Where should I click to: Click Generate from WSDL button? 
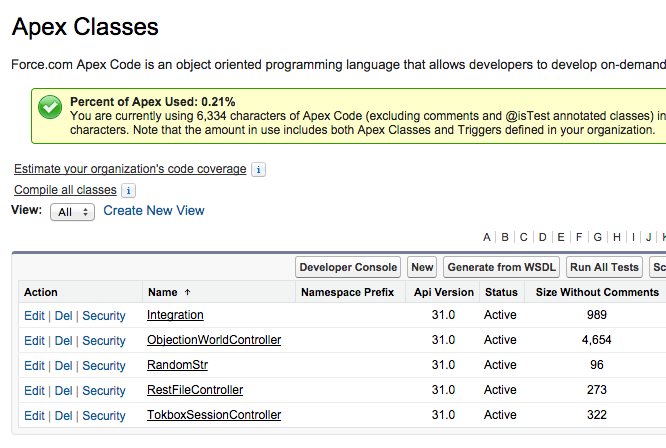pyautogui.click(x=500, y=267)
